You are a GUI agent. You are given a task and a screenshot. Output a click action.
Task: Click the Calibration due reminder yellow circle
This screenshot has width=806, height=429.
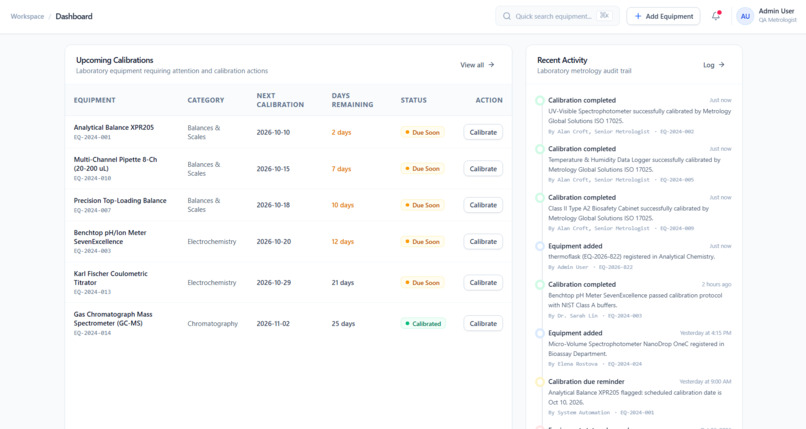pos(540,382)
